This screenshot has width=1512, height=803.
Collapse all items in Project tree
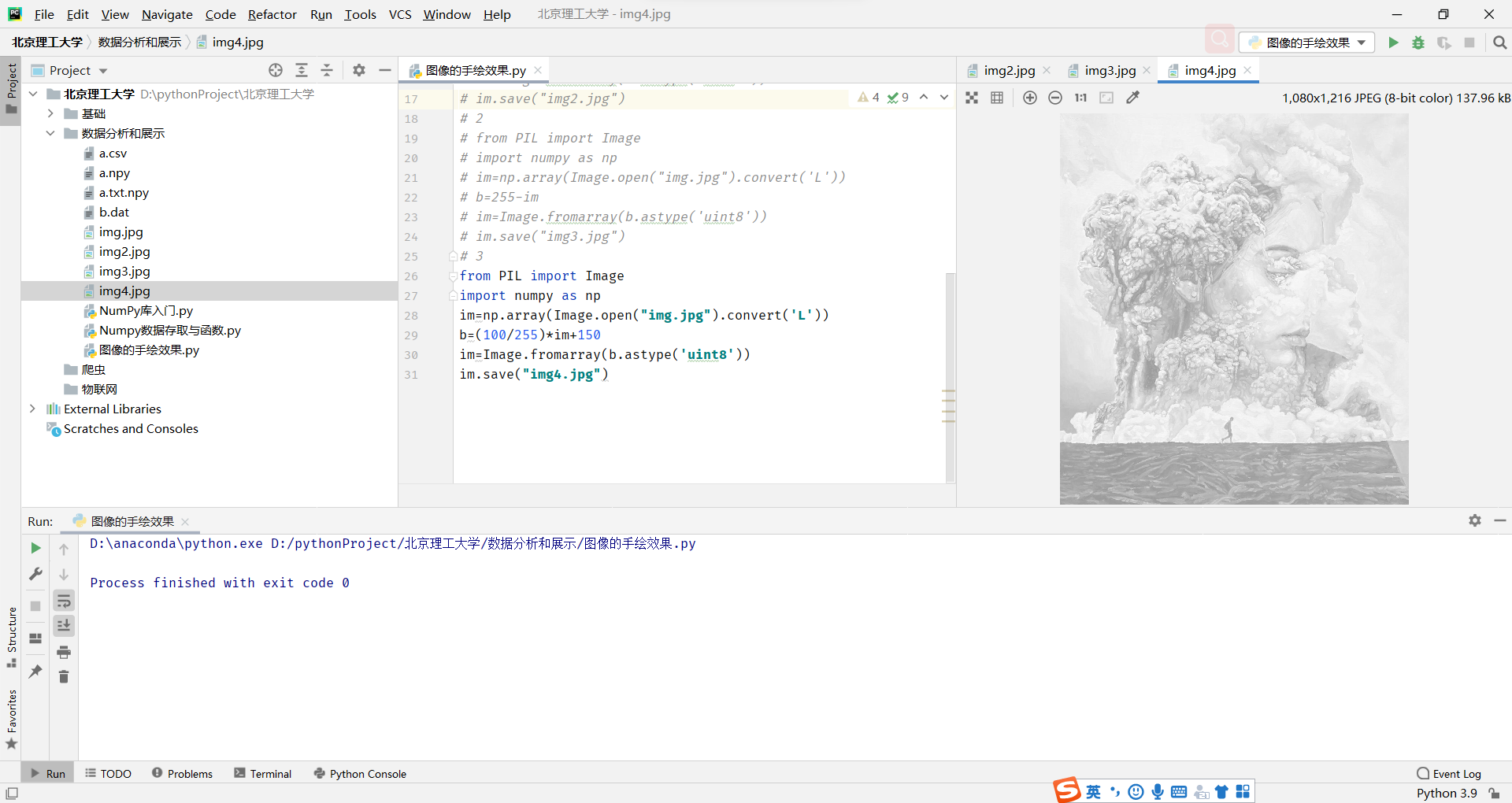click(x=327, y=70)
